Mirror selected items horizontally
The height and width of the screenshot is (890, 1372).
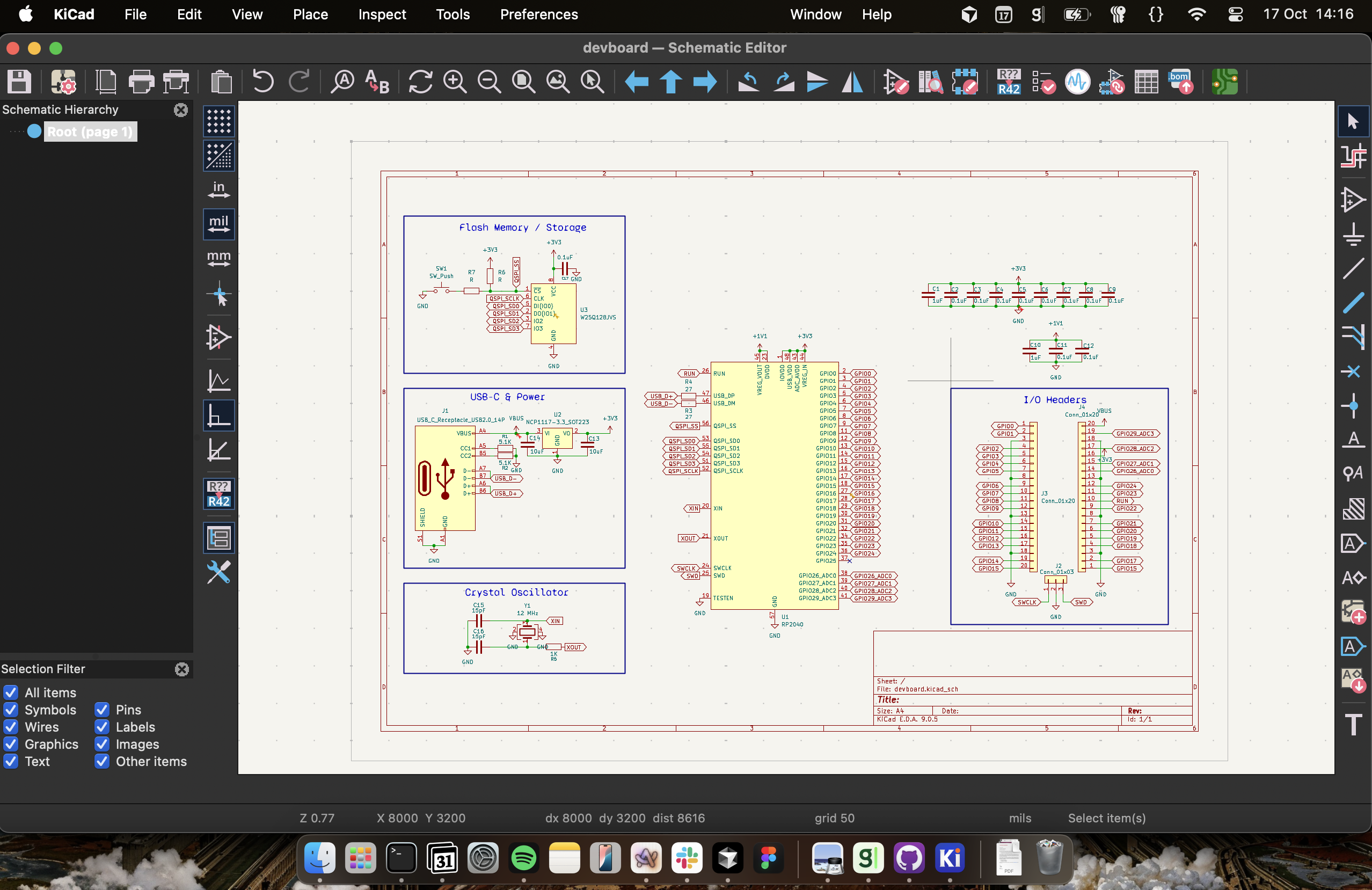852,81
